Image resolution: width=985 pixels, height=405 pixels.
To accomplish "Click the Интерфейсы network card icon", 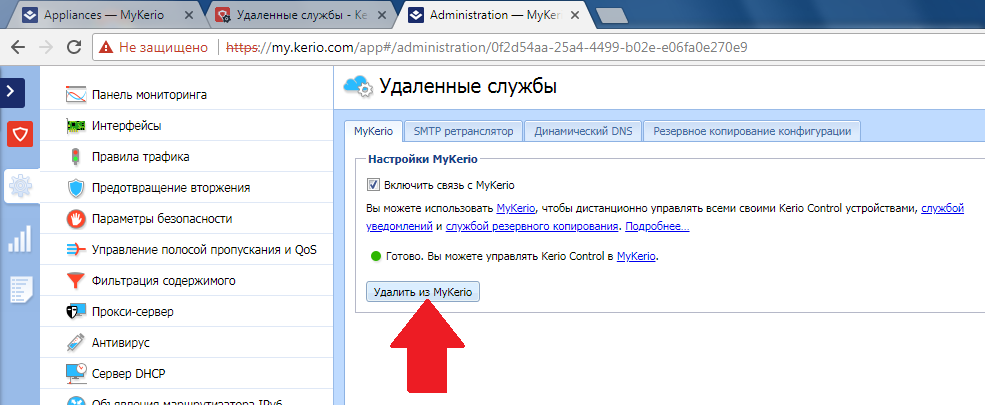I will coord(76,126).
